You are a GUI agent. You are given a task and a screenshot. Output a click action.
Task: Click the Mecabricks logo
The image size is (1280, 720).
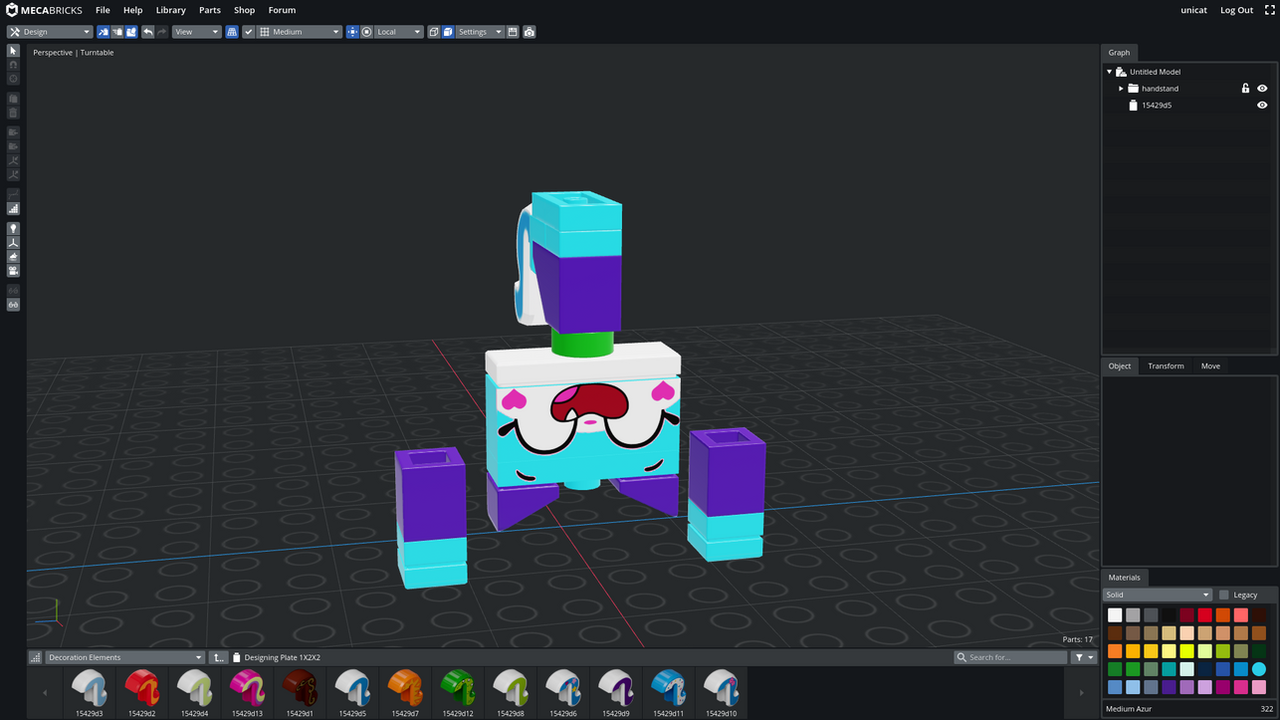(x=44, y=10)
